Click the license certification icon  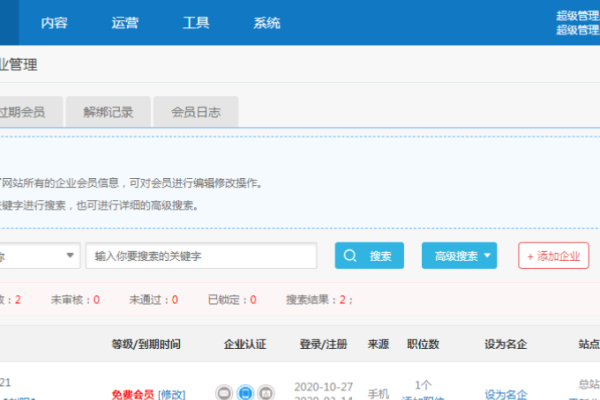[266, 392]
